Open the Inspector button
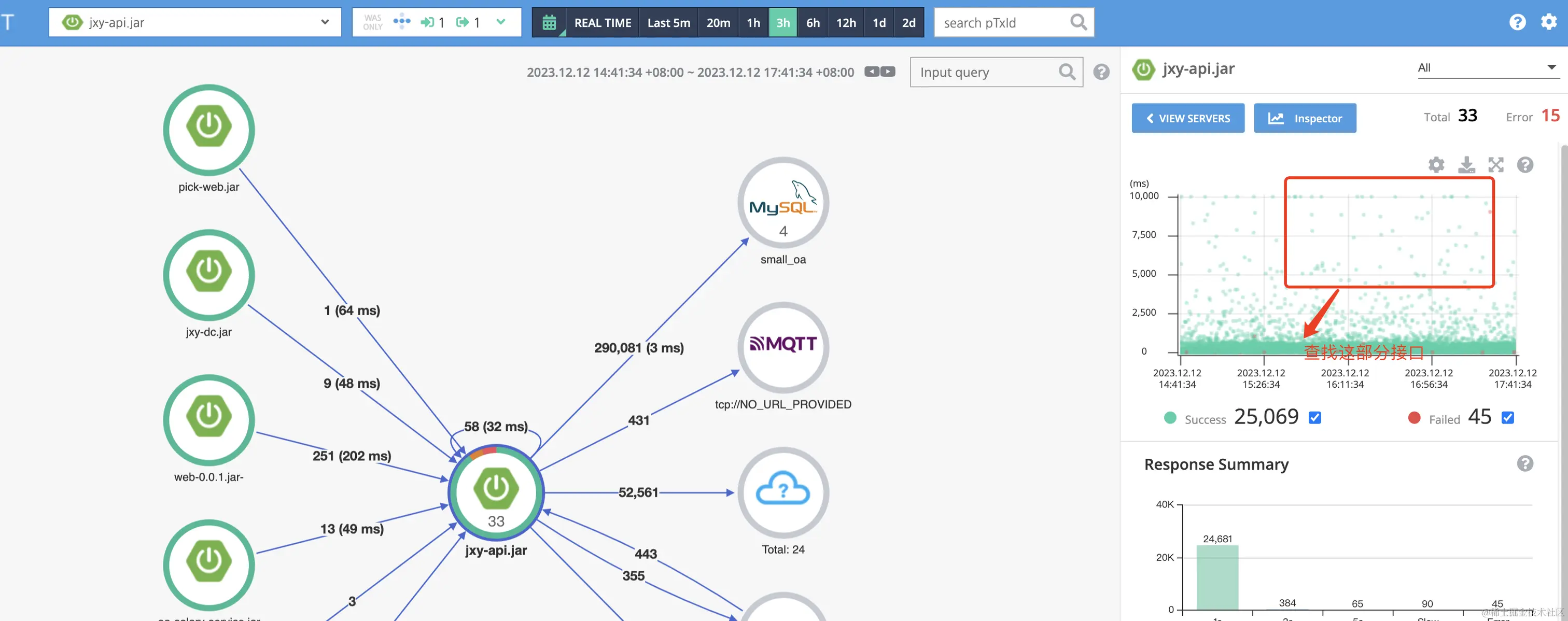Viewport: 1568px width, 621px height. [x=1305, y=119]
